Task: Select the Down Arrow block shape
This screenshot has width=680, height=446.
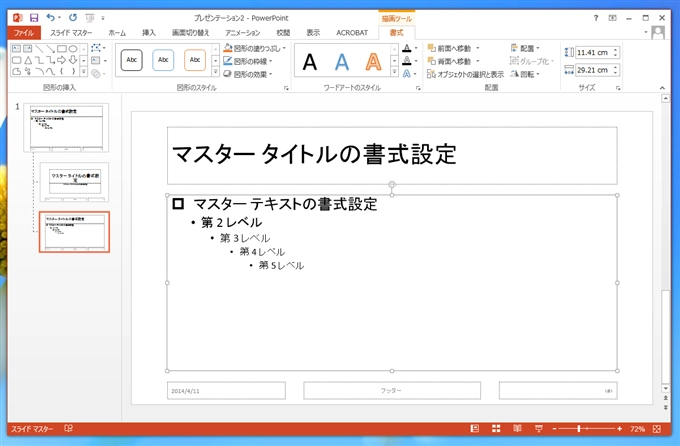Action: 73,60
